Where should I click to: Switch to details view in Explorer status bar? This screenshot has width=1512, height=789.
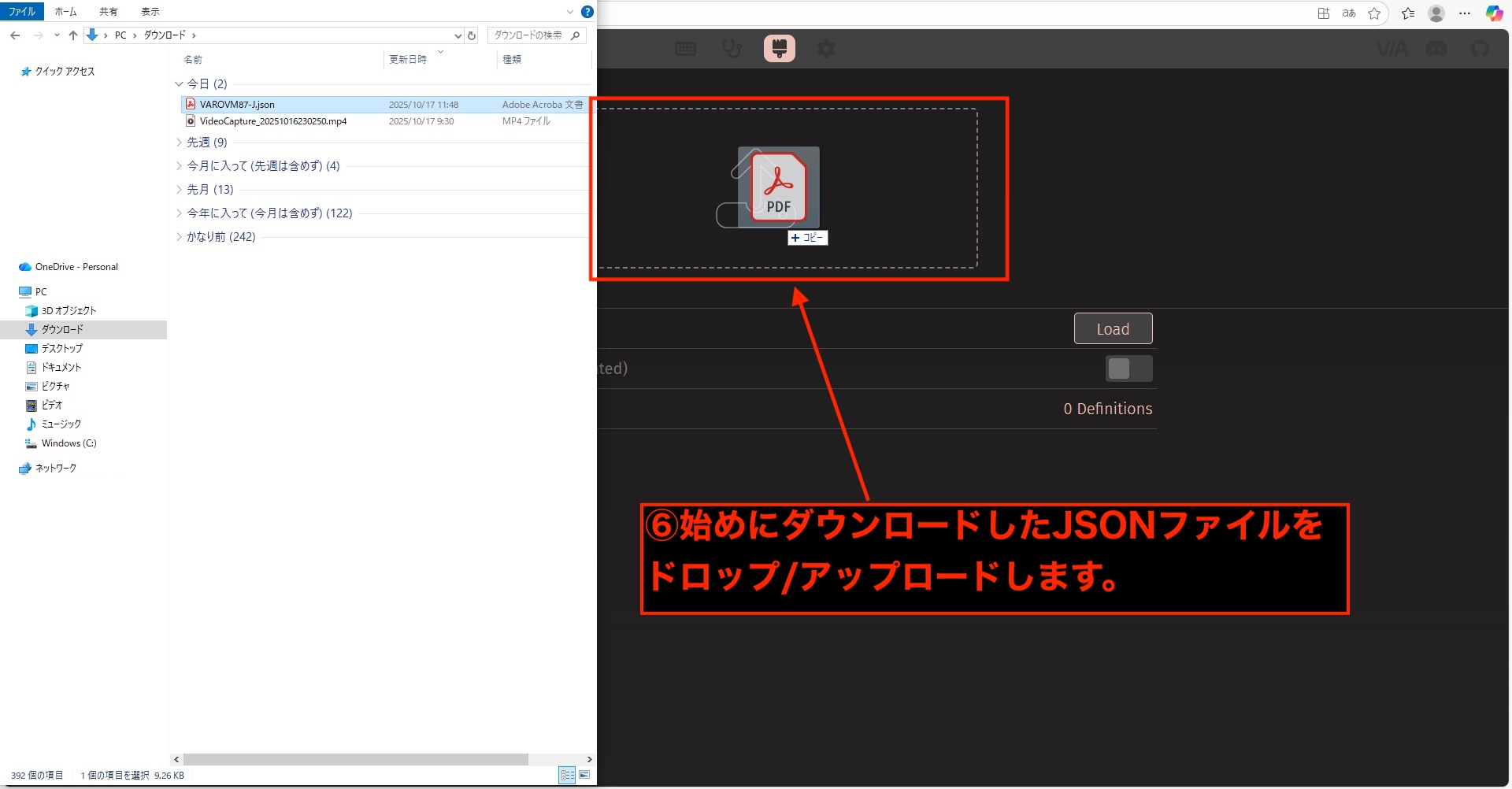coord(567,775)
